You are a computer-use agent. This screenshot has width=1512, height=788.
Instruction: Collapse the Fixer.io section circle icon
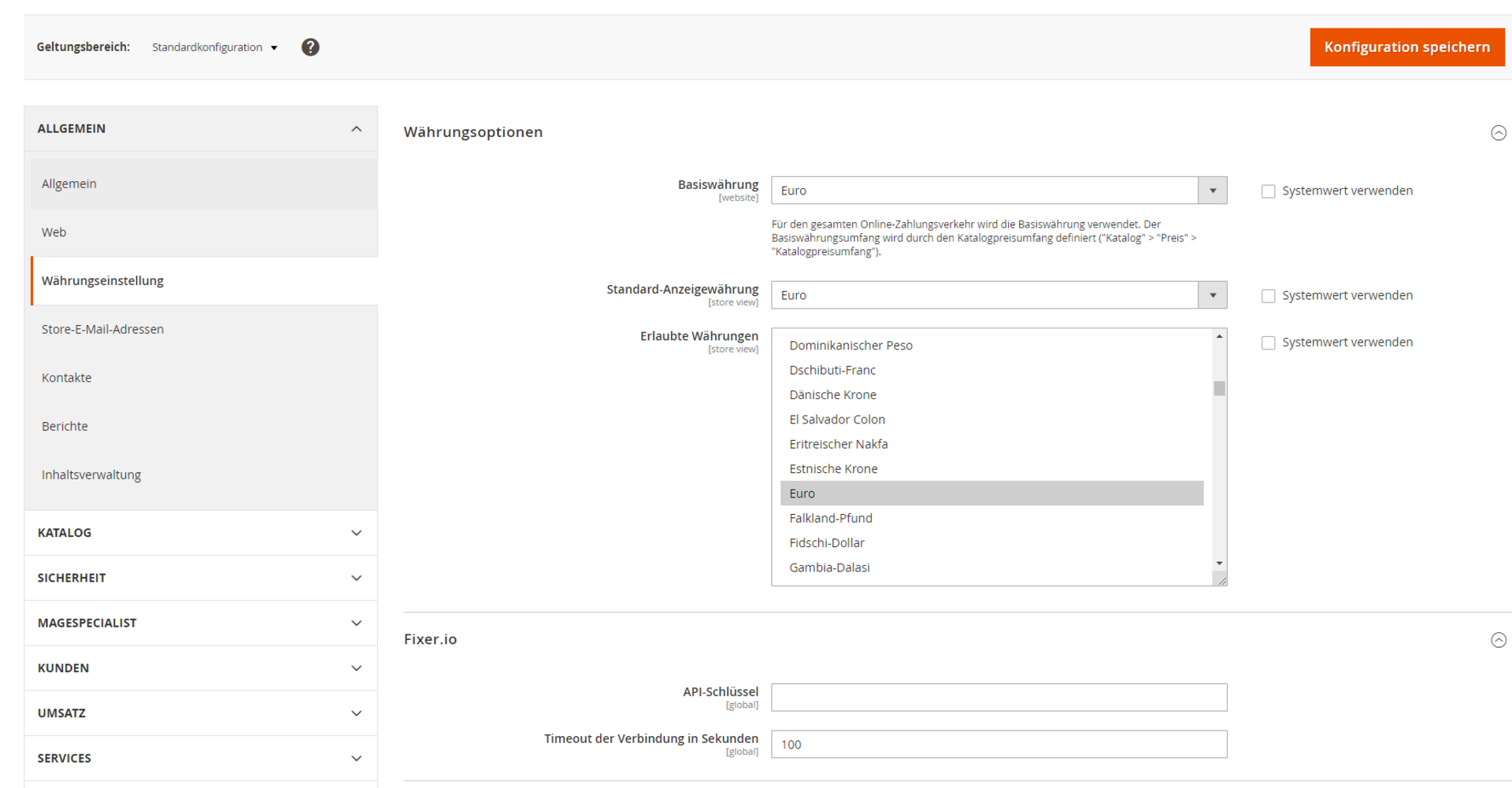point(1498,640)
